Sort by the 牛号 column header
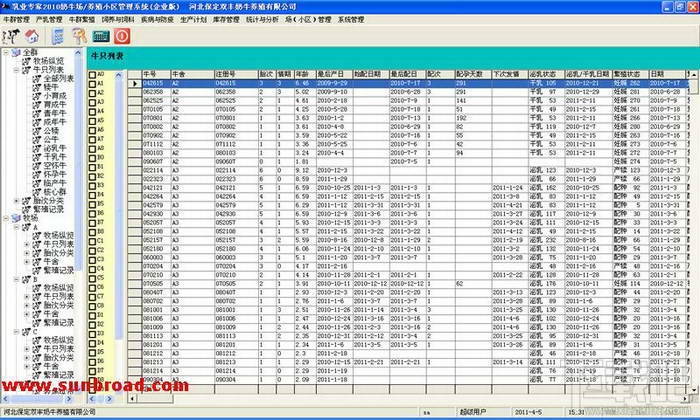 pos(156,74)
